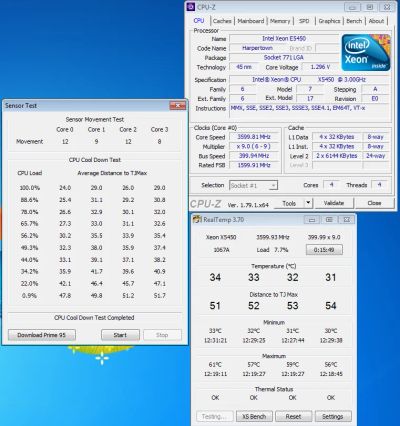Click the 47.8 Core 0 distance value

point(65,296)
